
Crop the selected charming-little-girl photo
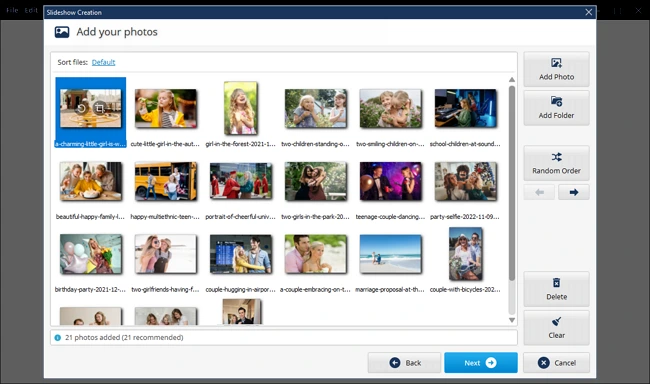click(x=99, y=109)
